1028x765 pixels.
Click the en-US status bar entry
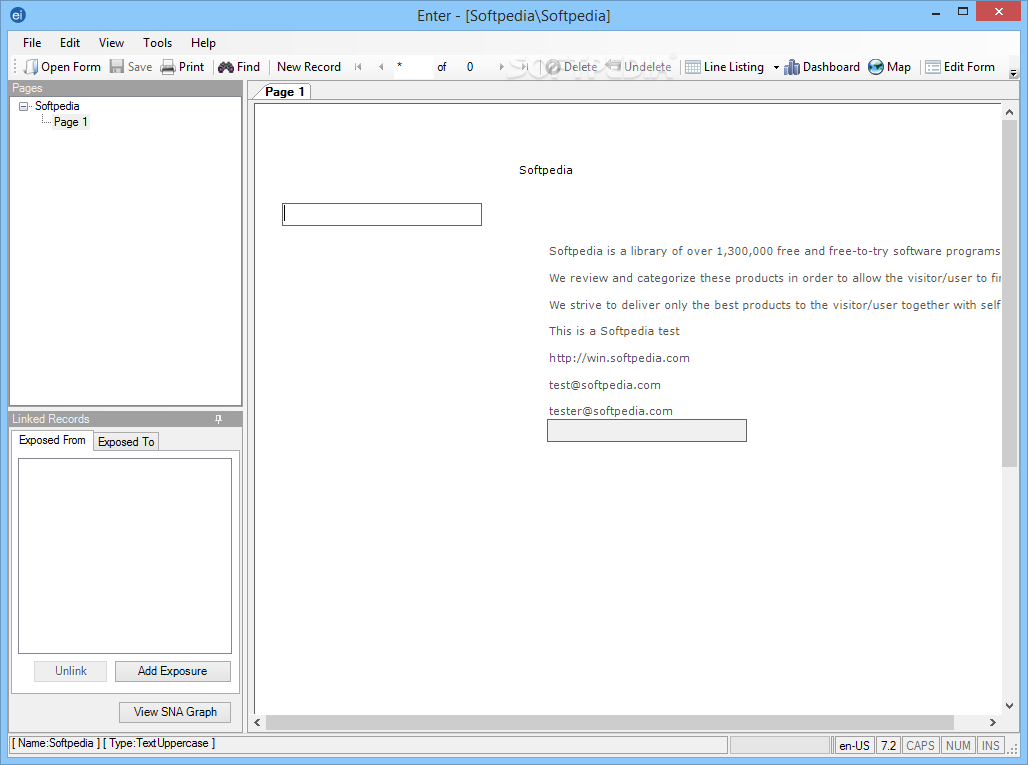click(854, 745)
